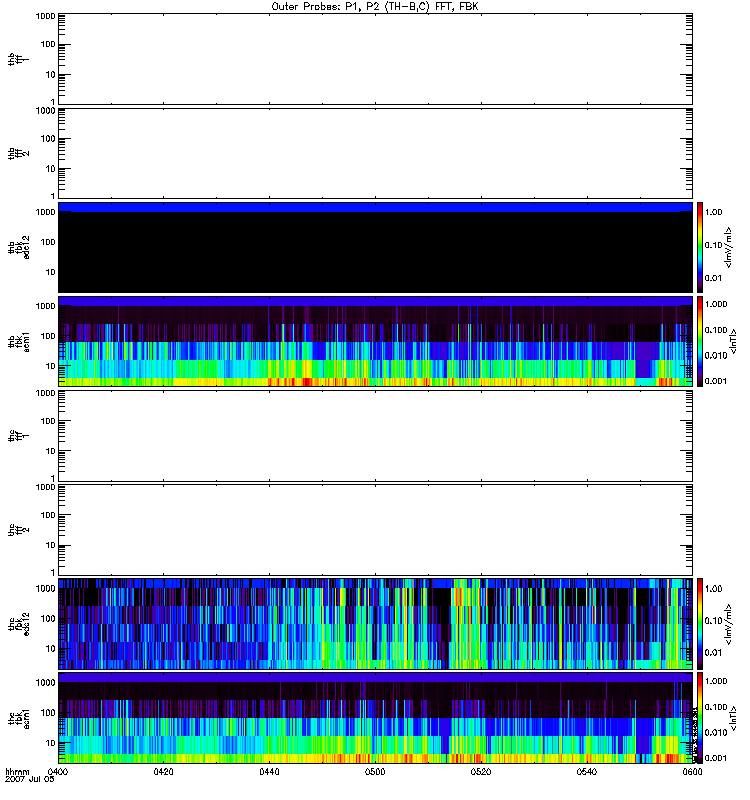Click the '<|nT|>' label of thc scm1 color bar
Image resolution: width=750 pixels, height=800 pixels.
(x=733, y=718)
